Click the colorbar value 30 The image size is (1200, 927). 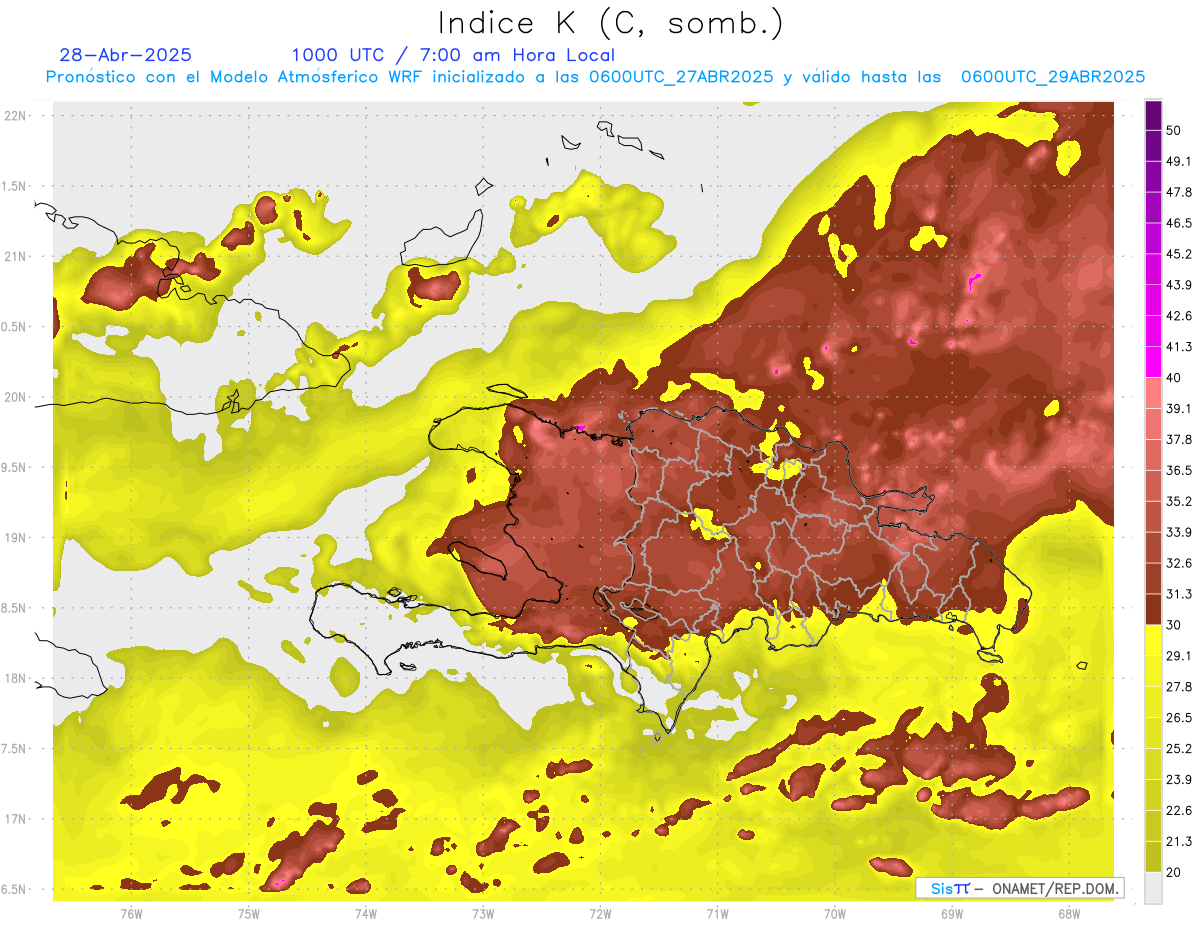(1174, 625)
